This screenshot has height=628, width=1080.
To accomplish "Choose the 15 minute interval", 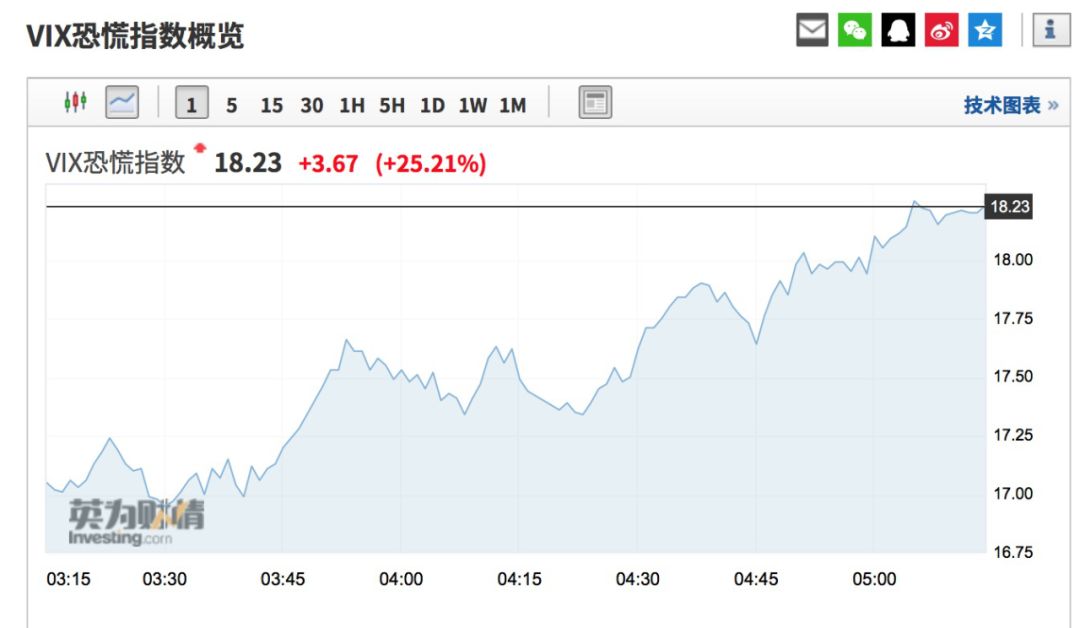I will [x=271, y=105].
